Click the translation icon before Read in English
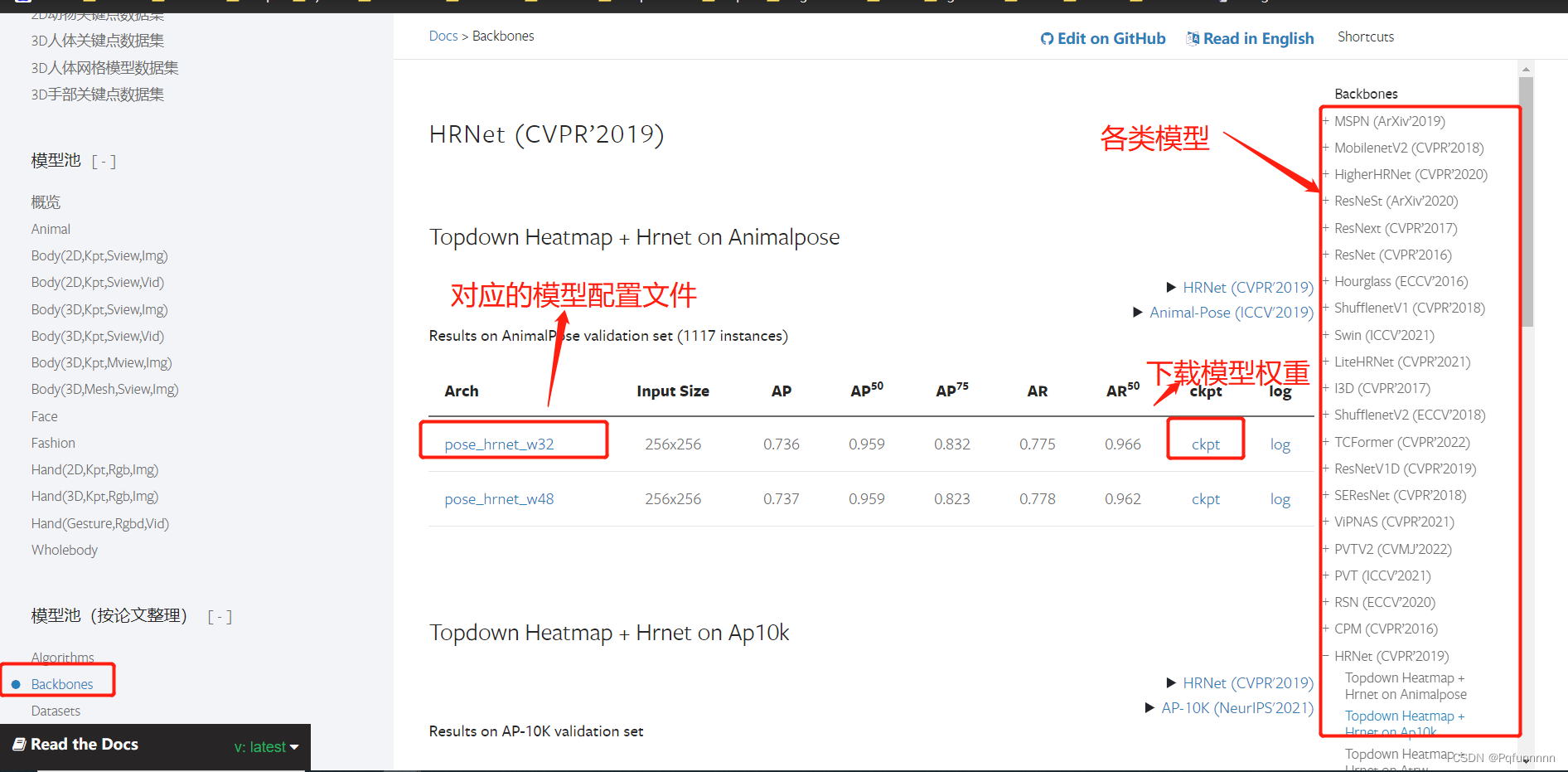The height and width of the screenshot is (772, 1568). click(x=1193, y=38)
